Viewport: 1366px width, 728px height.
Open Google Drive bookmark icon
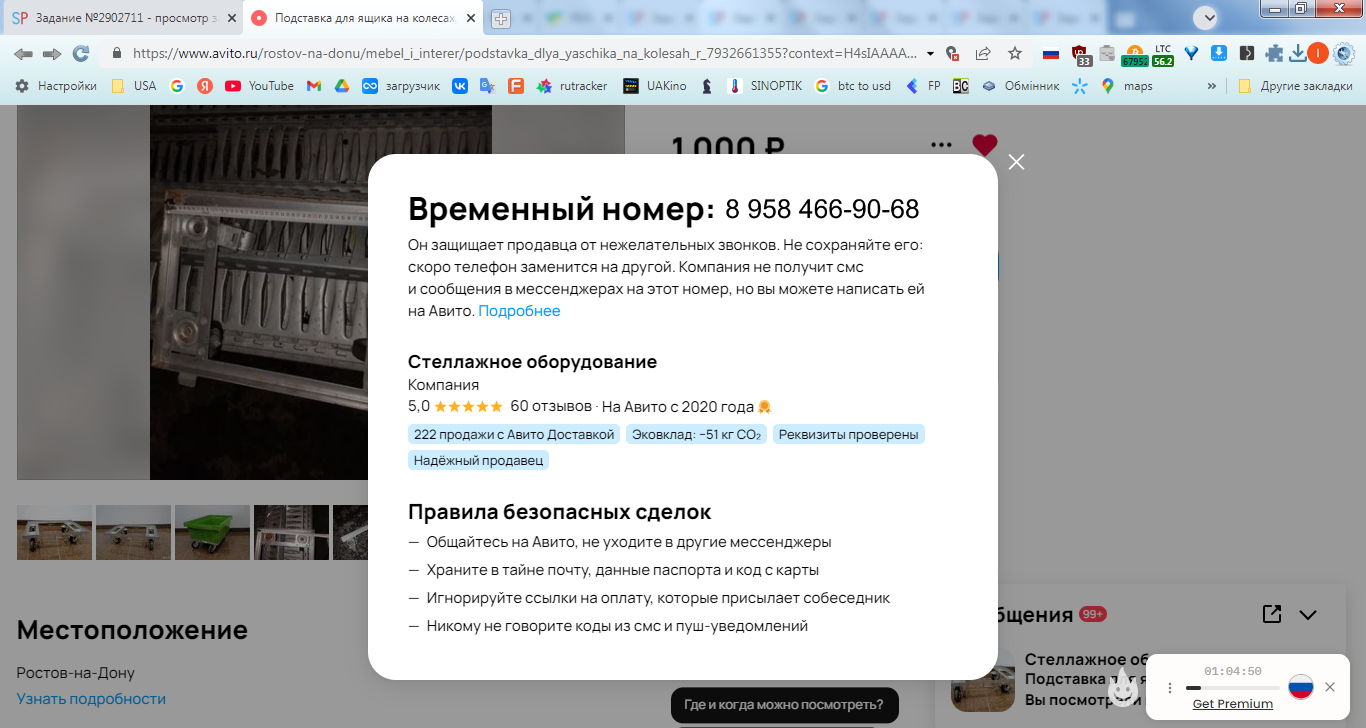click(341, 86)
